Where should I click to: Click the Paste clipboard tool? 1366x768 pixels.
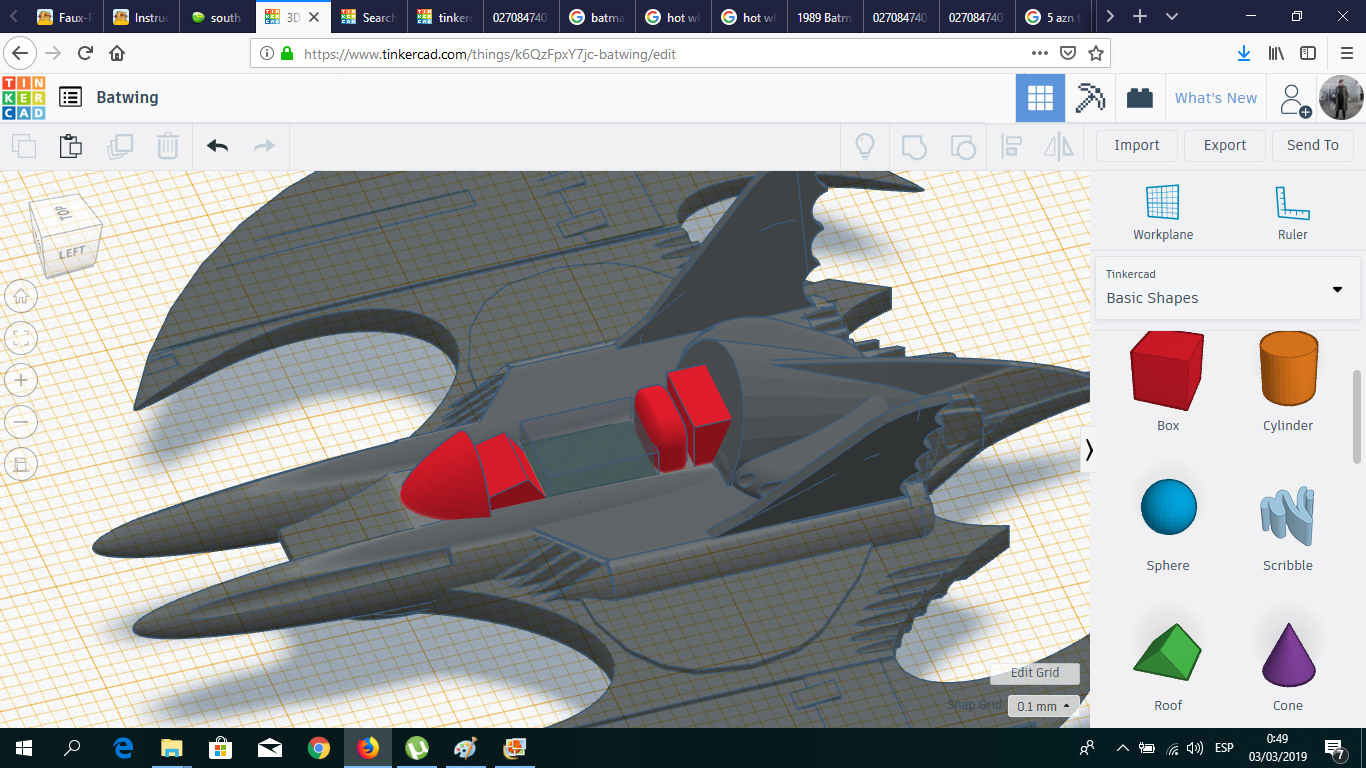coord(71,146)
